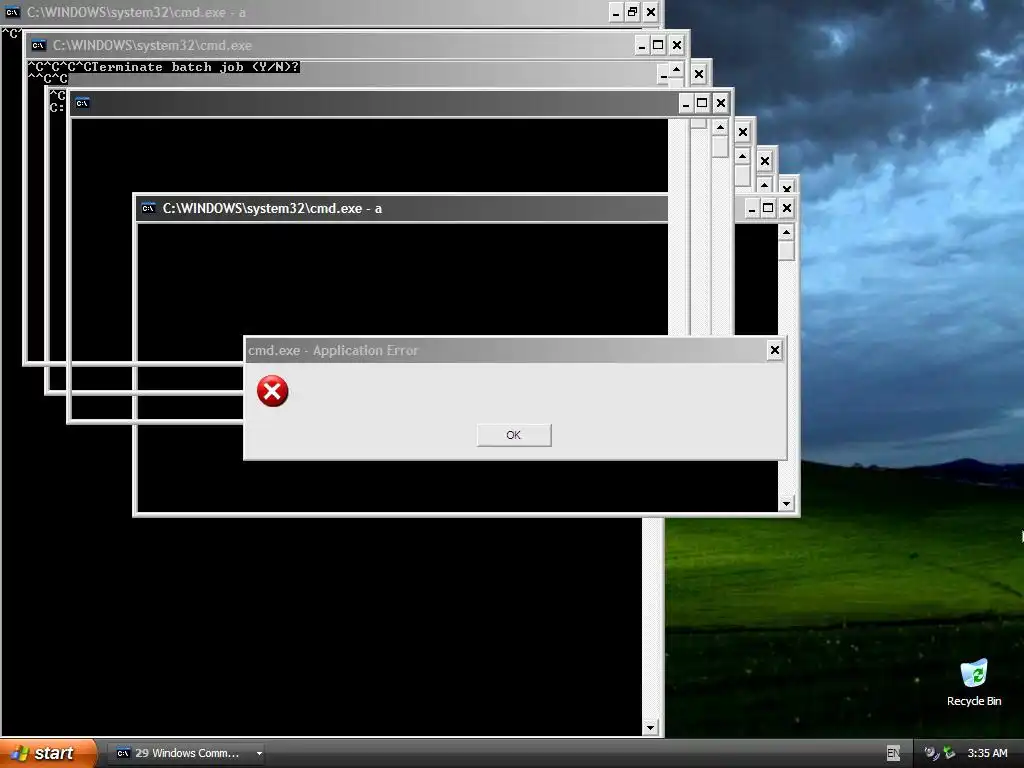Open the system menu icon of the front cmd.exe - a window
The width and height of the screenshot is (1024, 768).
pos(148,208)
